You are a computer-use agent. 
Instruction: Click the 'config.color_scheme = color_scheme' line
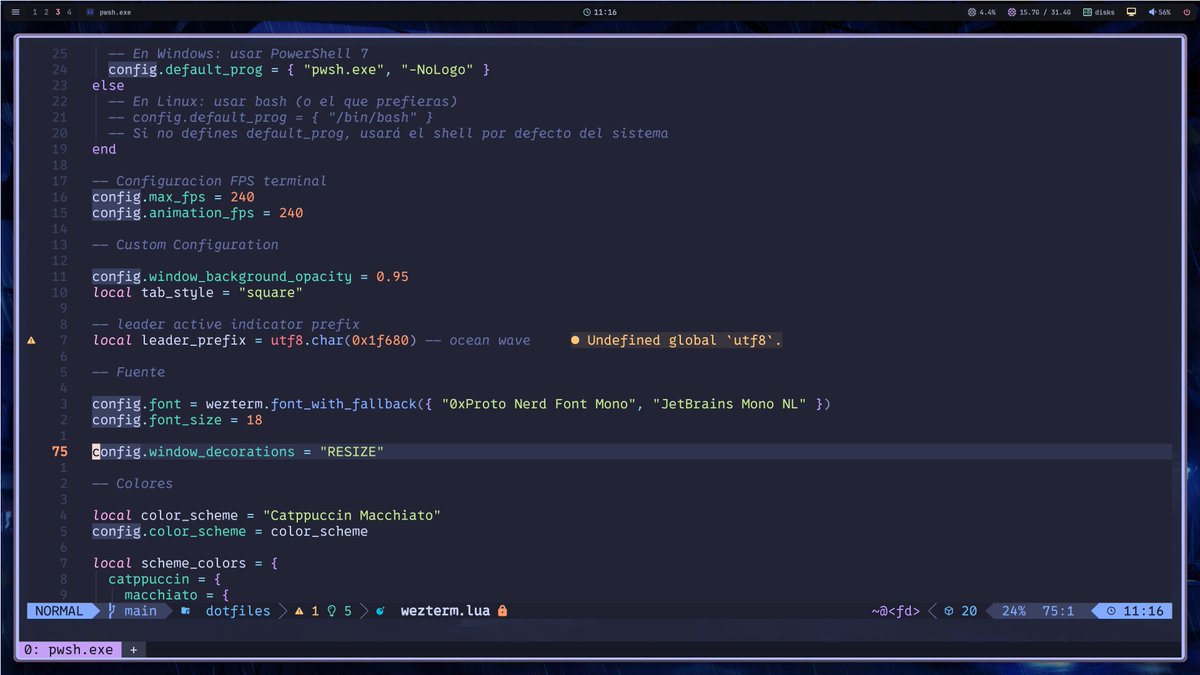coord(230,532)
